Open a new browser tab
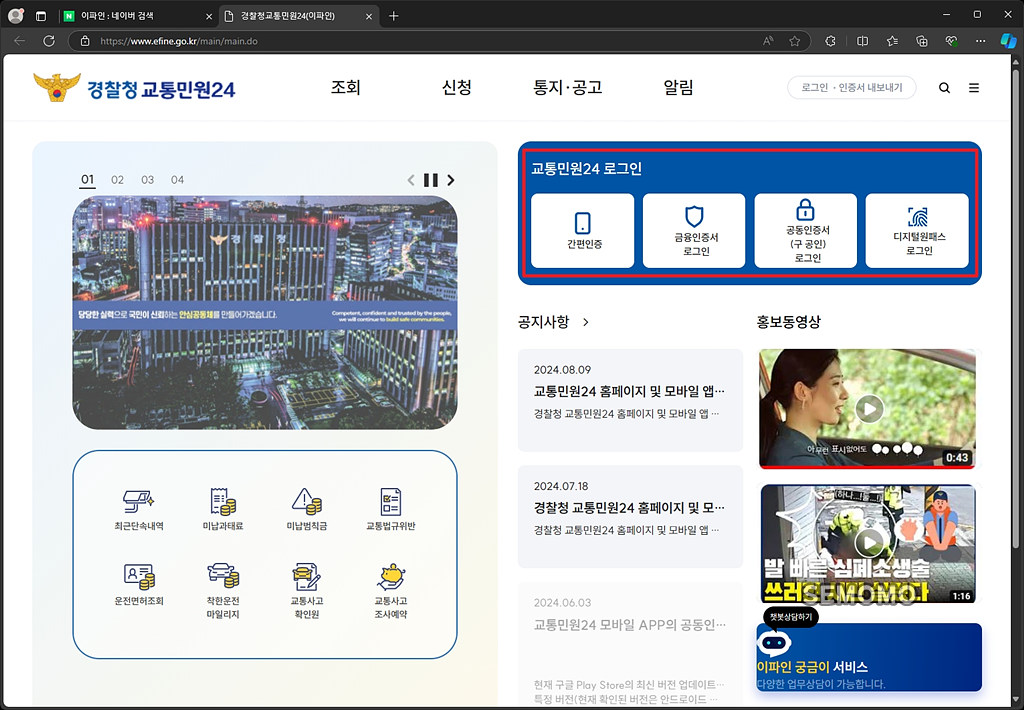This screenshot has height=710, width=1024. point(393,16)
